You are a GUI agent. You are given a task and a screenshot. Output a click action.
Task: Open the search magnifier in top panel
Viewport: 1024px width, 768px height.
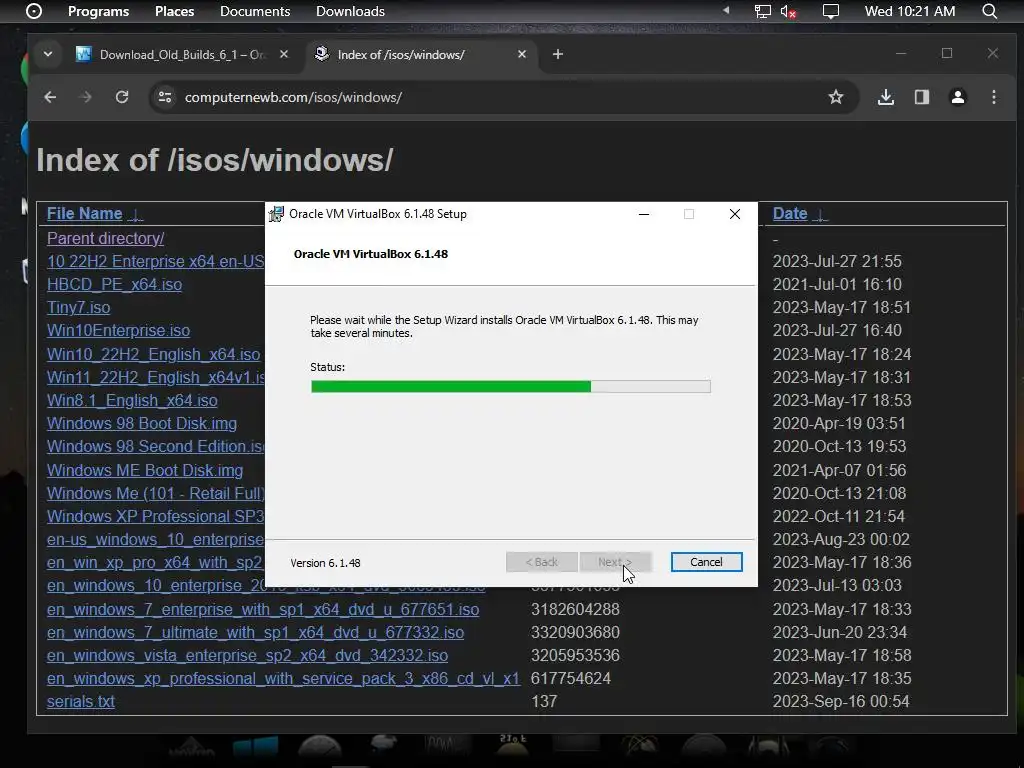click(x=989, y=11)
